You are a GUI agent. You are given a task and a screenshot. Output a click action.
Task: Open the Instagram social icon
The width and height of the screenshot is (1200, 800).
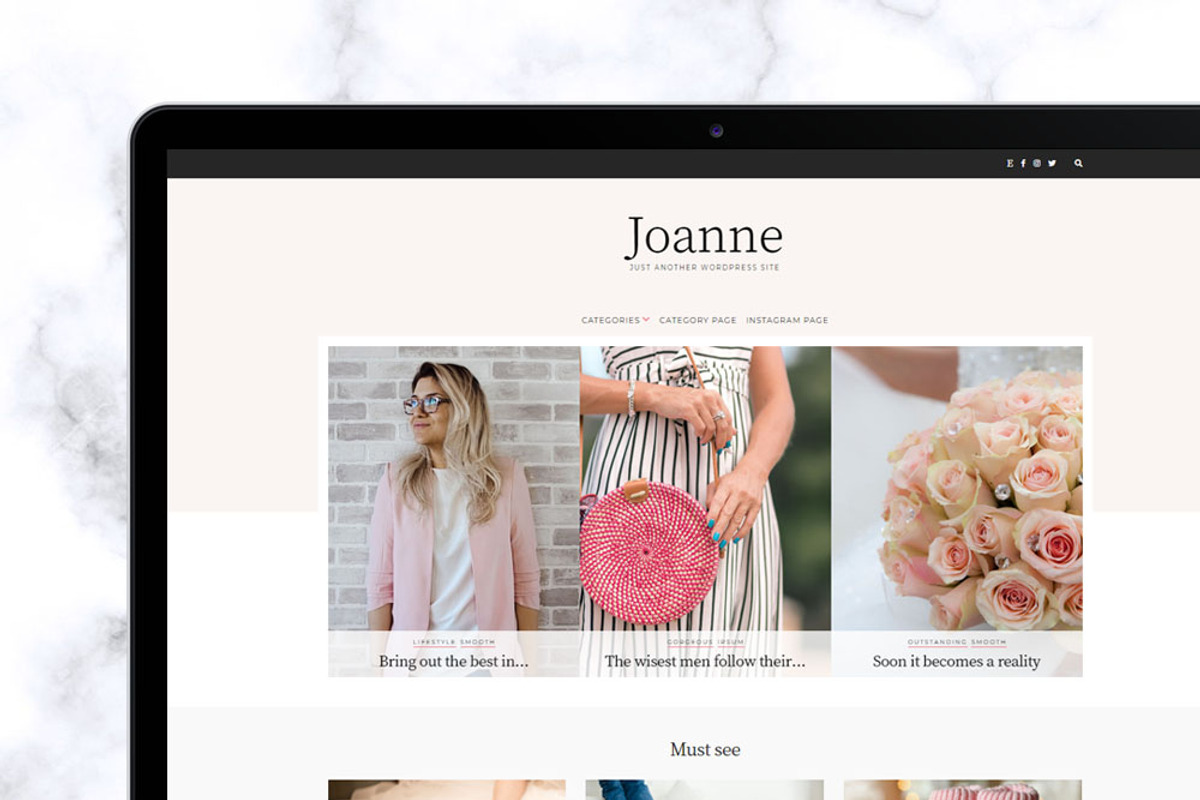tap(1037, 163)
